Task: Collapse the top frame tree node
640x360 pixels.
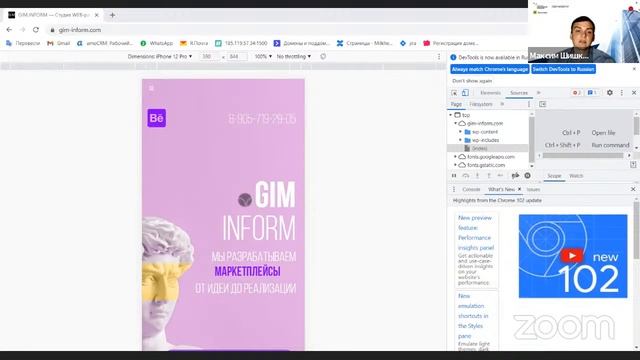Action: pos(451,115)
